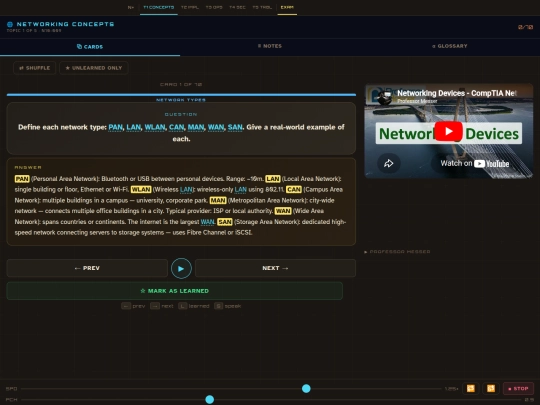Click the PCH pitch slider handle

pyautogui.click(x=210, y=399)
